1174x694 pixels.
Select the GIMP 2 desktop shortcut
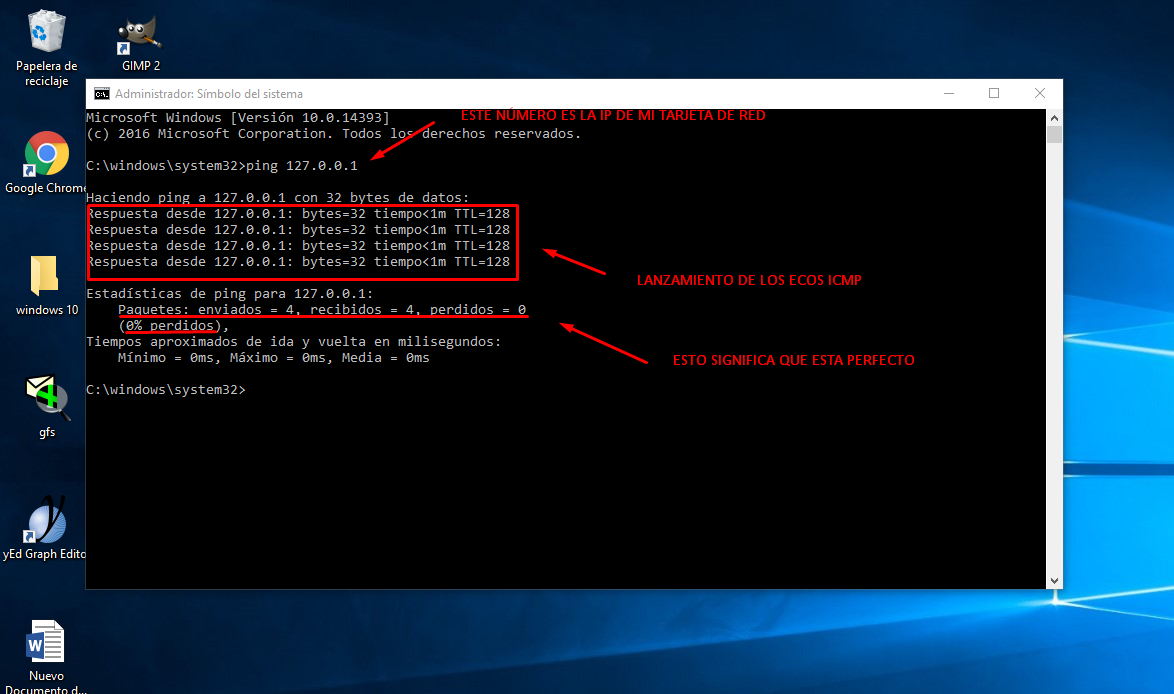(x=140, y=44)
